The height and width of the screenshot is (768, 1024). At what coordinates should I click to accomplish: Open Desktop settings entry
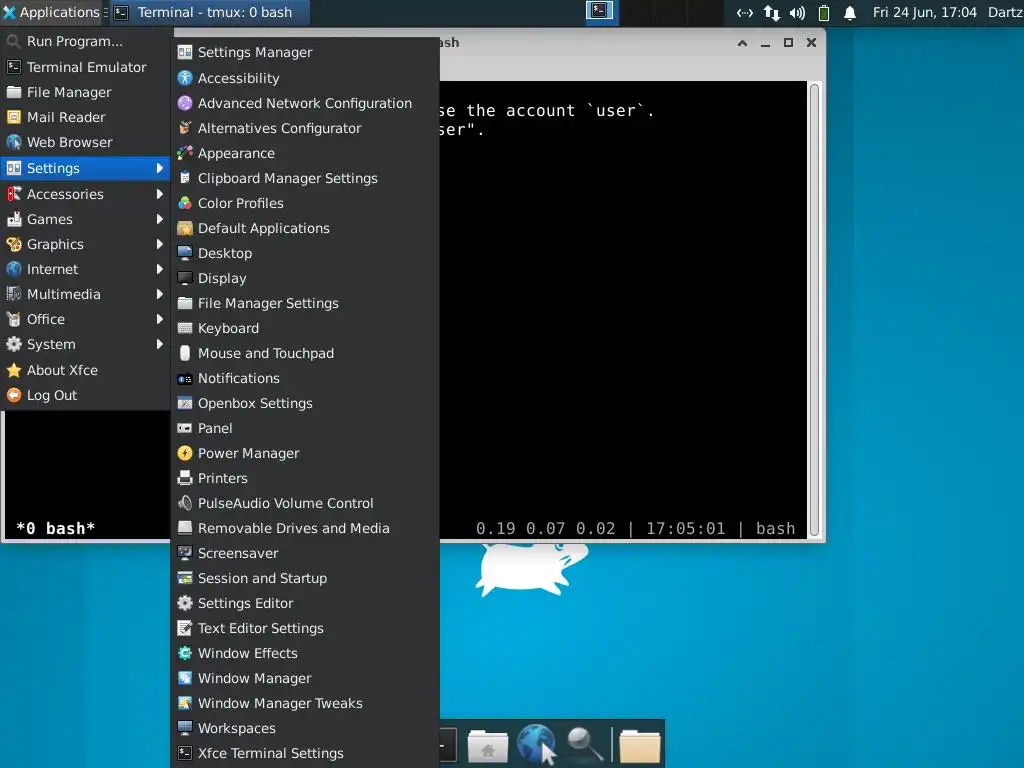point(305,253)
